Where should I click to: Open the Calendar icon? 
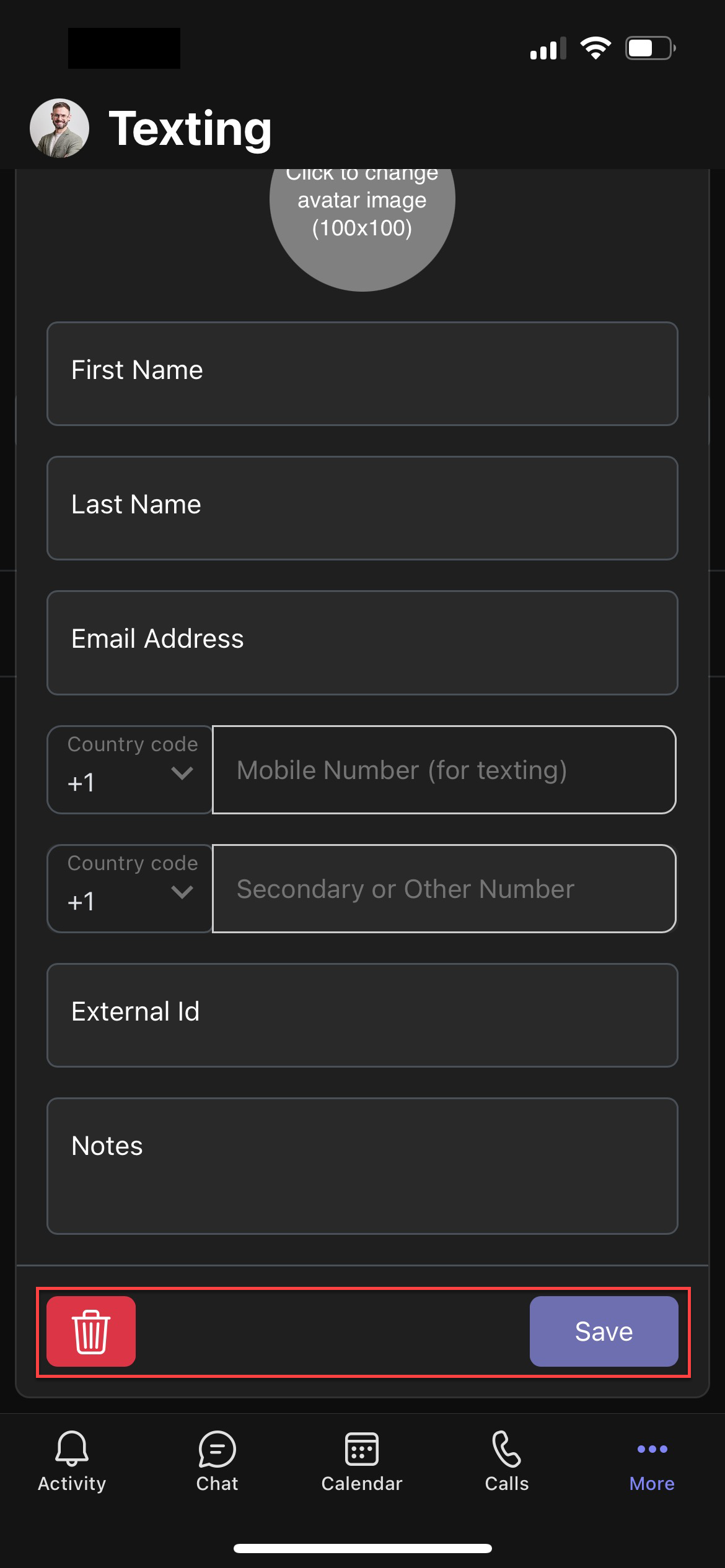pyautogui.click(x=362, y=1449)
